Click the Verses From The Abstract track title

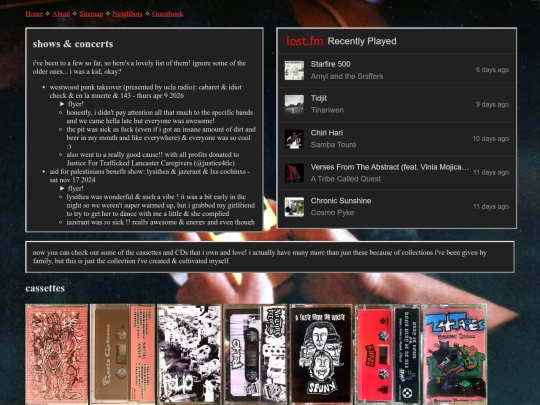pyautogui.click(x=390, y=167)
